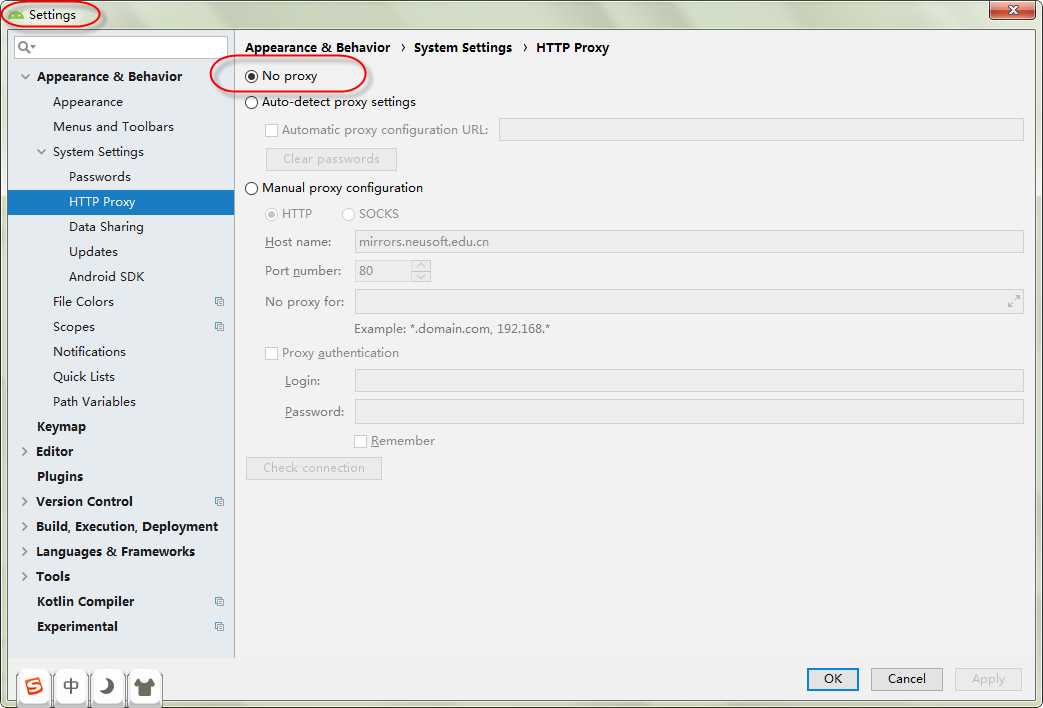Click the Sogou S input method icon
1043x708 pixels.
[x=35, y=686]
